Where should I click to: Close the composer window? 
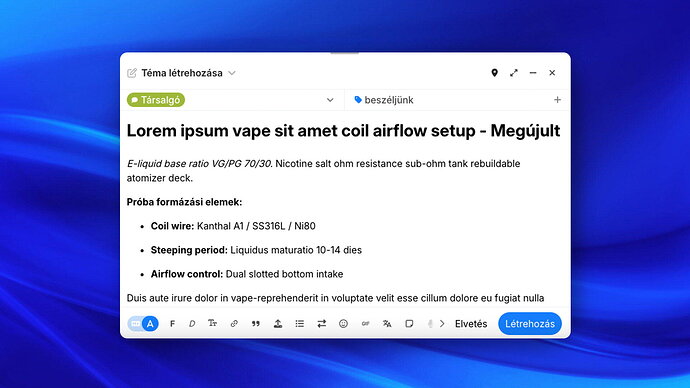pyautogui.click(x=552, y=73)
